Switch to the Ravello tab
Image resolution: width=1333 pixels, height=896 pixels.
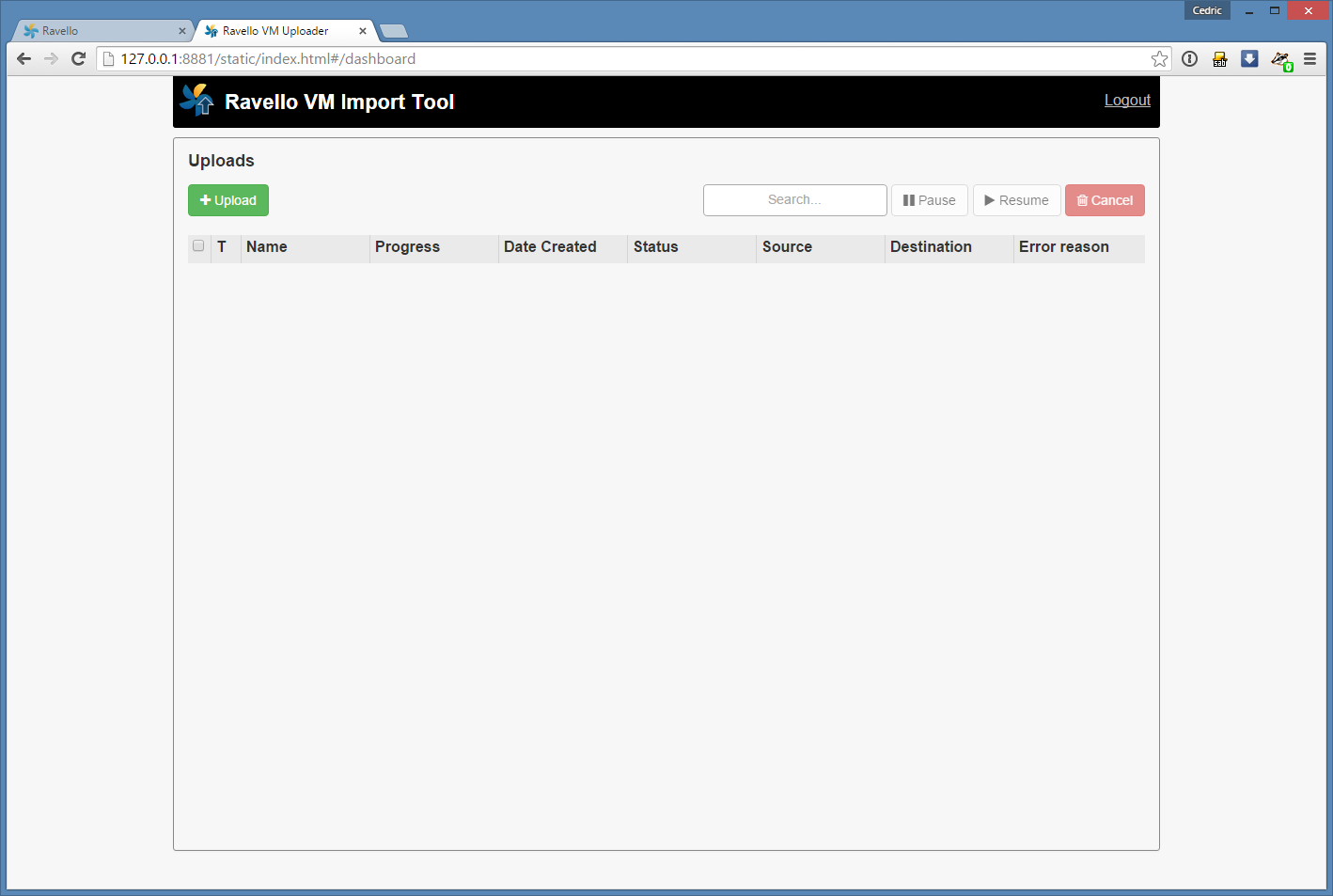(x=94, y=31)
